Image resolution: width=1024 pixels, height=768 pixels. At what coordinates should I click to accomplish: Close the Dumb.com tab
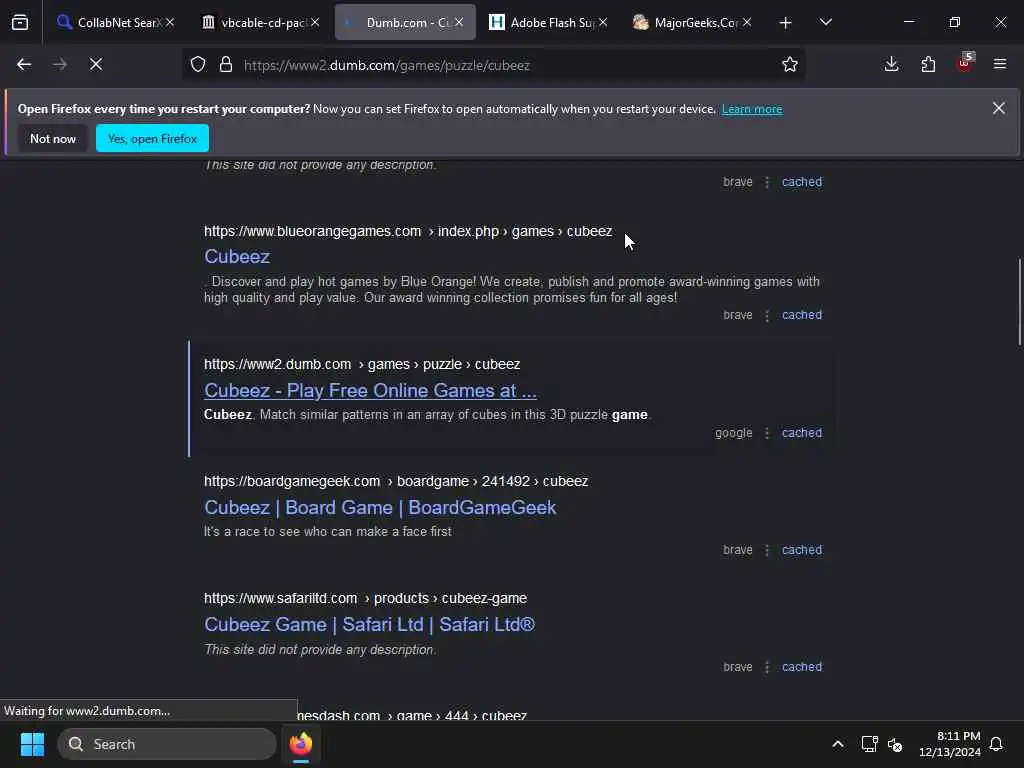click(459, 22)
